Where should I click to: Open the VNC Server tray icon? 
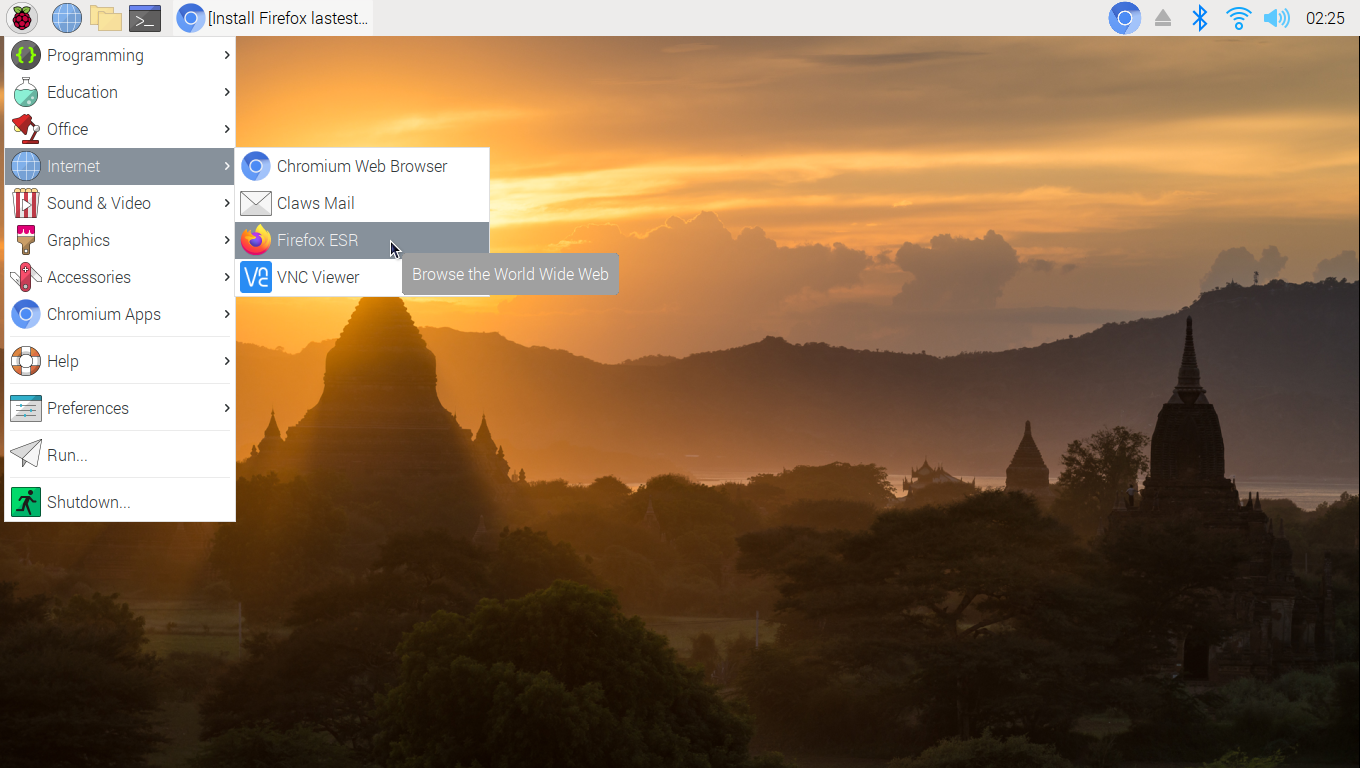click(x=1124, y=17)
